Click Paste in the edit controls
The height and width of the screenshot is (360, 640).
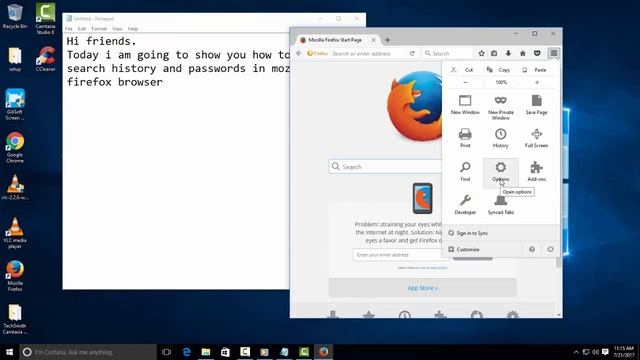535,70
